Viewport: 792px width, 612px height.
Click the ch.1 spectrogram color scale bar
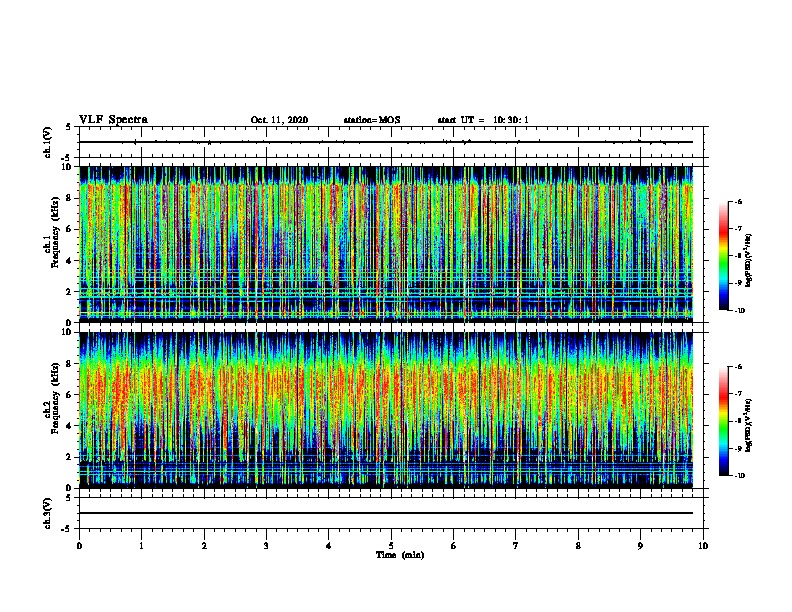(x=723, y=256)
